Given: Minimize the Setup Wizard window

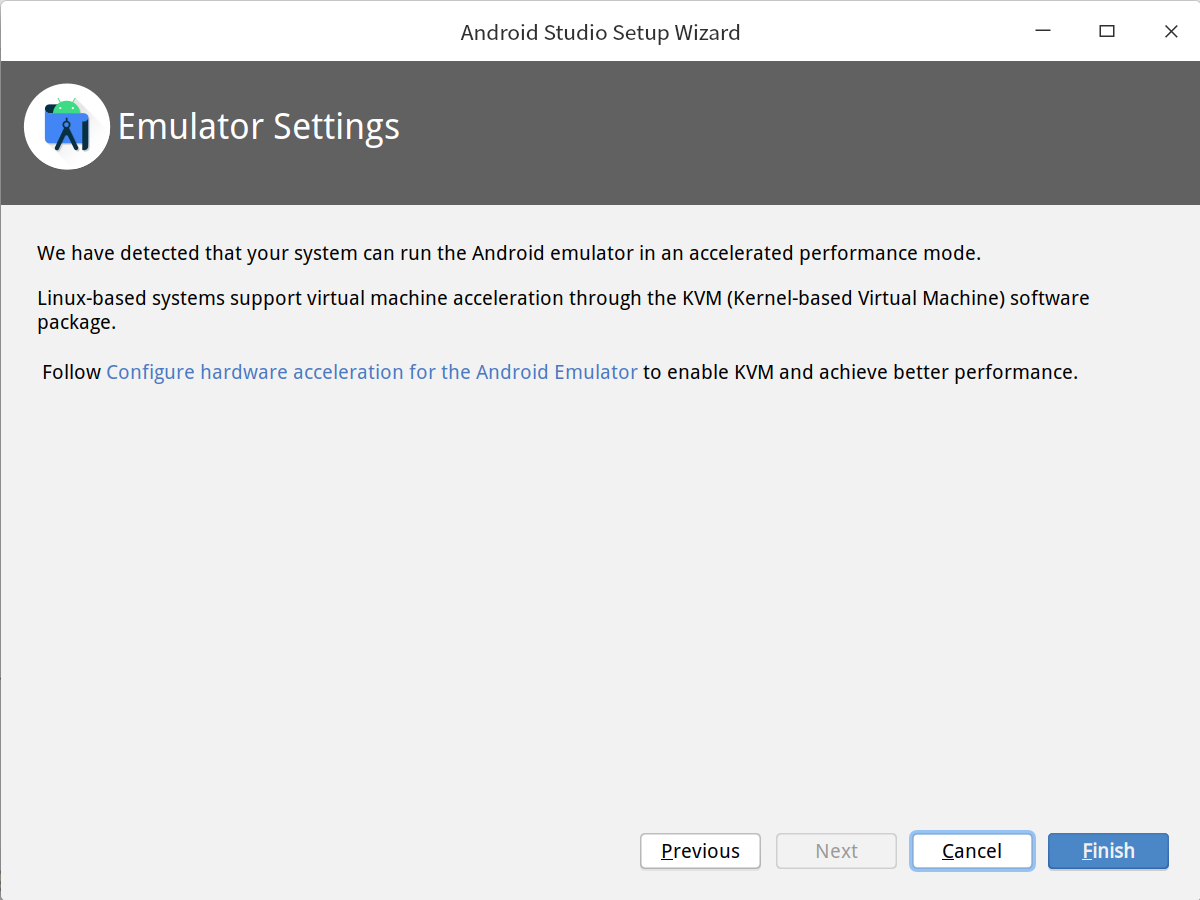Looking at the screenshot, I should click(1043, 32).
